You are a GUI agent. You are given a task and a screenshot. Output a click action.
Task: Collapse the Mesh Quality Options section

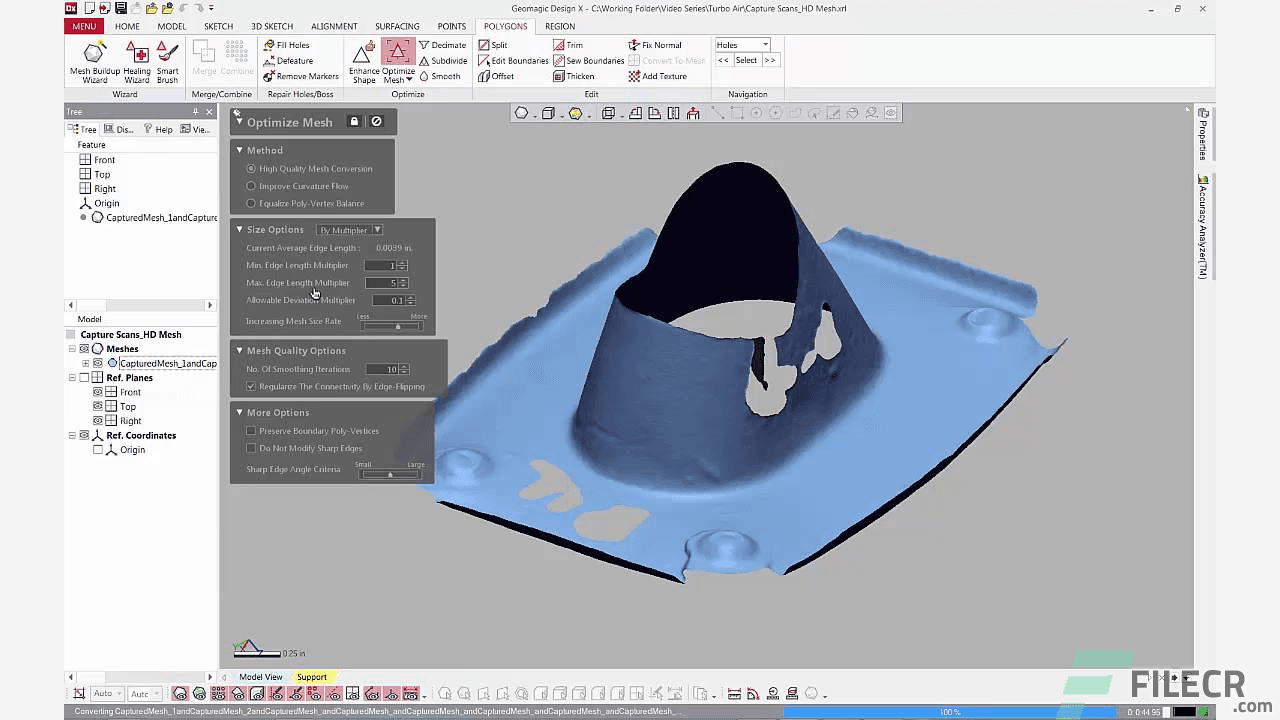[x=239, y=350]
